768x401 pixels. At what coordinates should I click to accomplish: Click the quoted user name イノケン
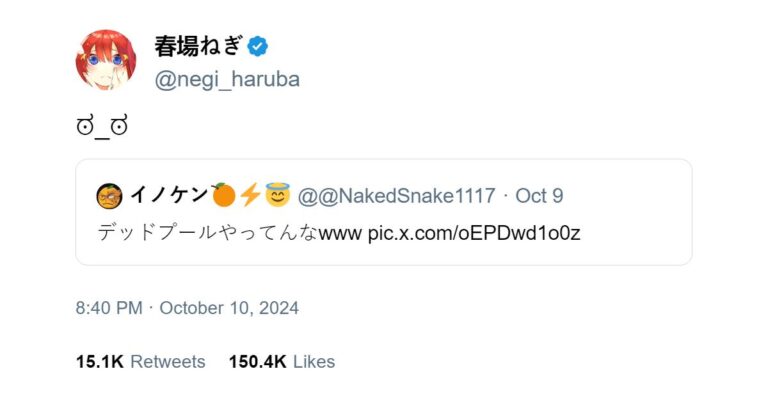(x=169, y=195)
